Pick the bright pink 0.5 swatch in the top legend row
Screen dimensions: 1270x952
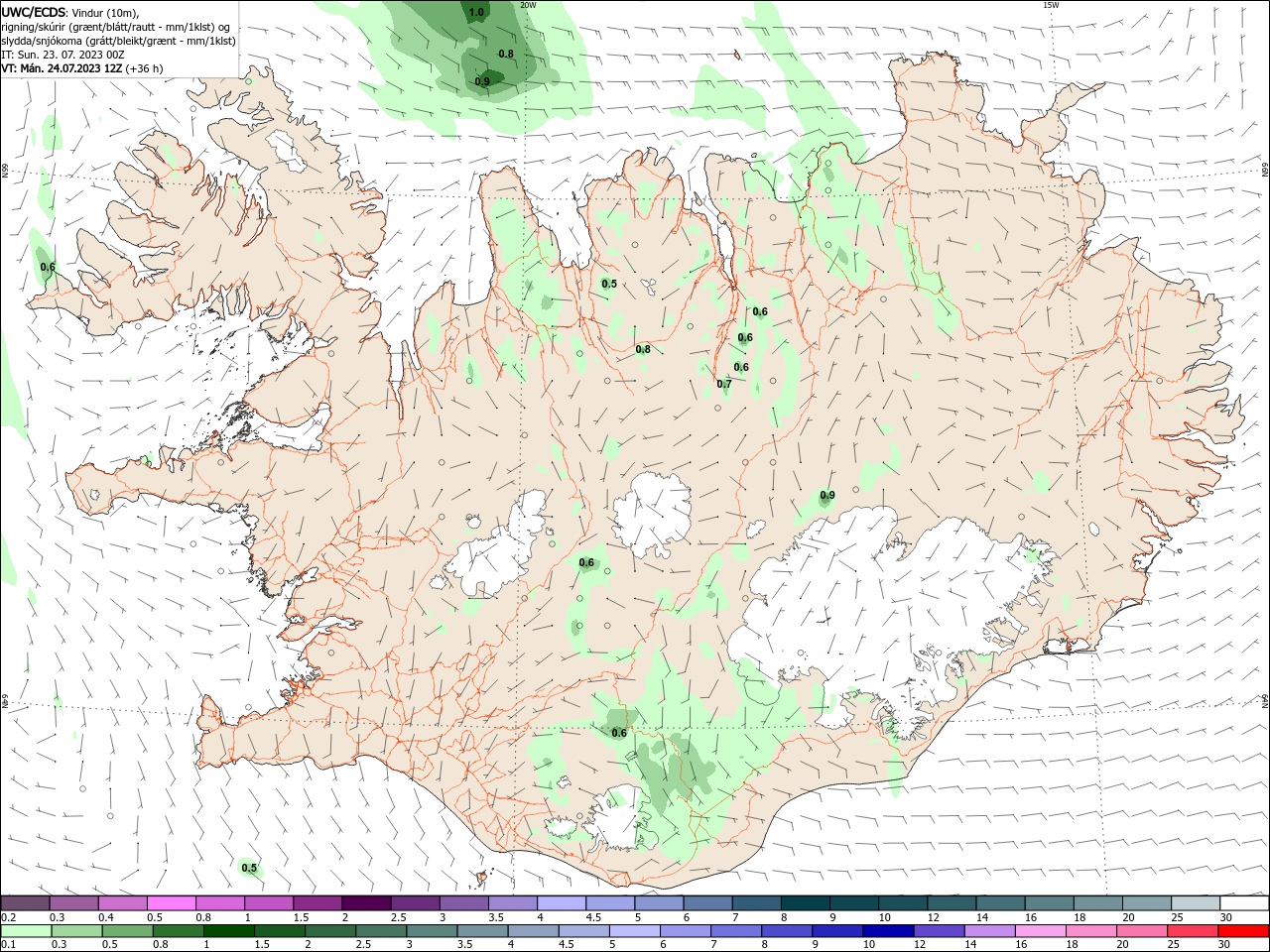[x=171, y=903]
